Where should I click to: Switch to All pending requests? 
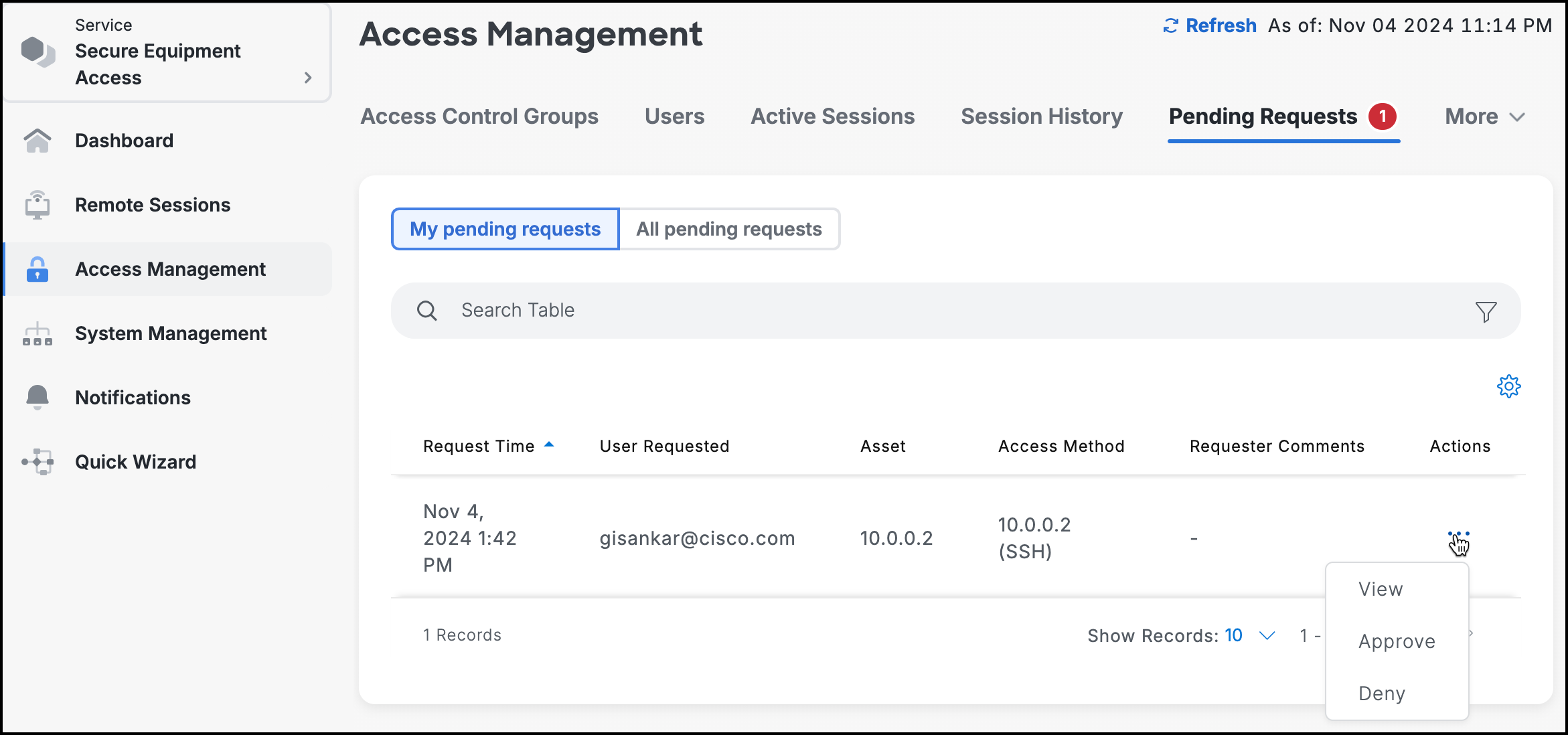(x=729, y=229)
